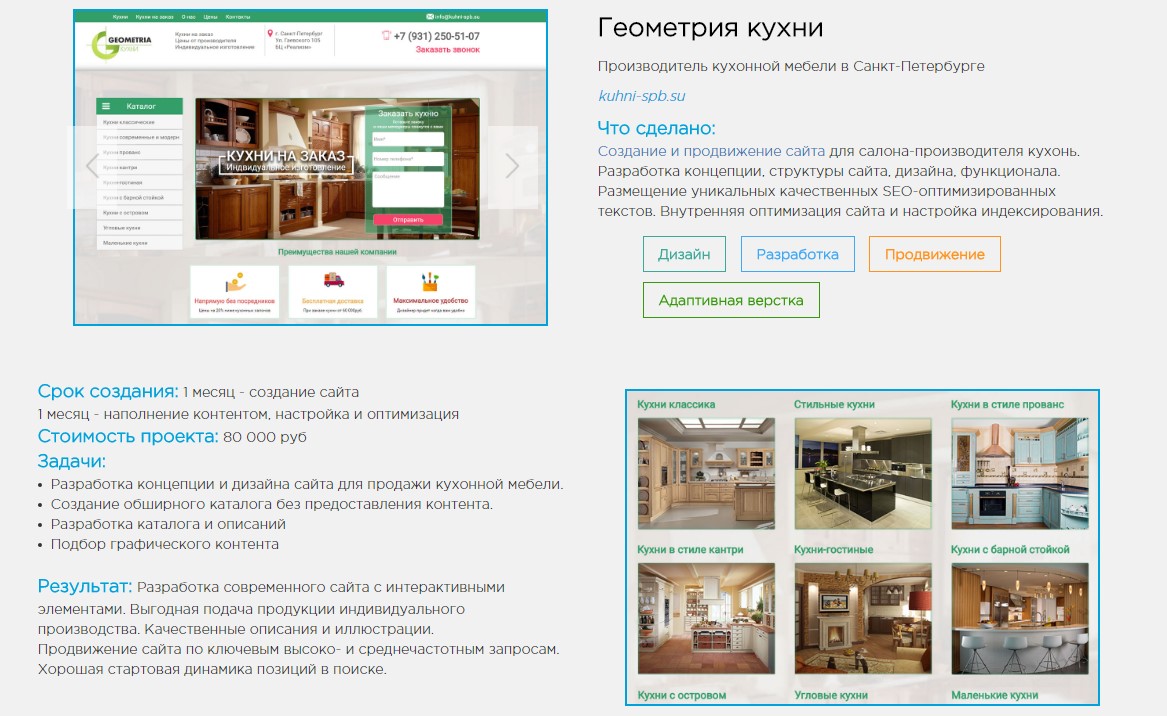Image resolution: width=1167 pixels, height=716 pixels.
Task: Show next slide with right arrow
Action: coord(512,165)
